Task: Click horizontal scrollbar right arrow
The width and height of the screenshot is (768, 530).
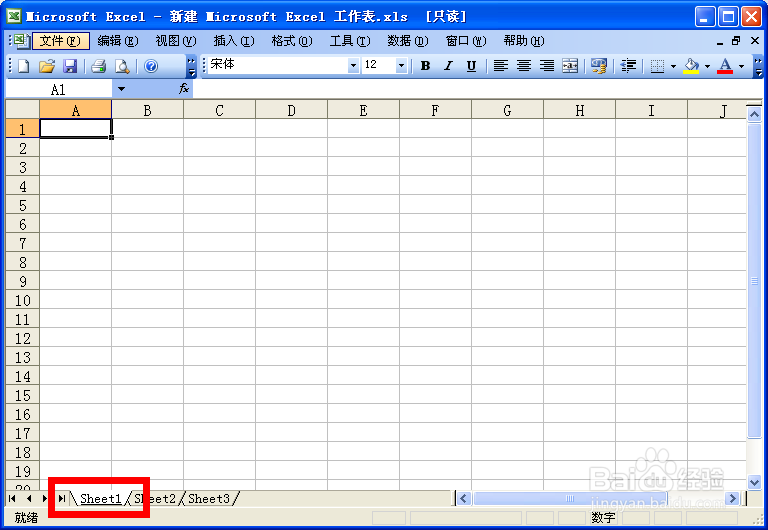Action: [x=733, y=499]
